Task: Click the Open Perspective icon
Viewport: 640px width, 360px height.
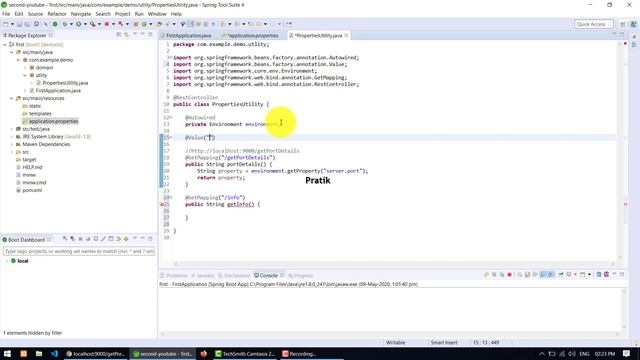Action: 622,24
